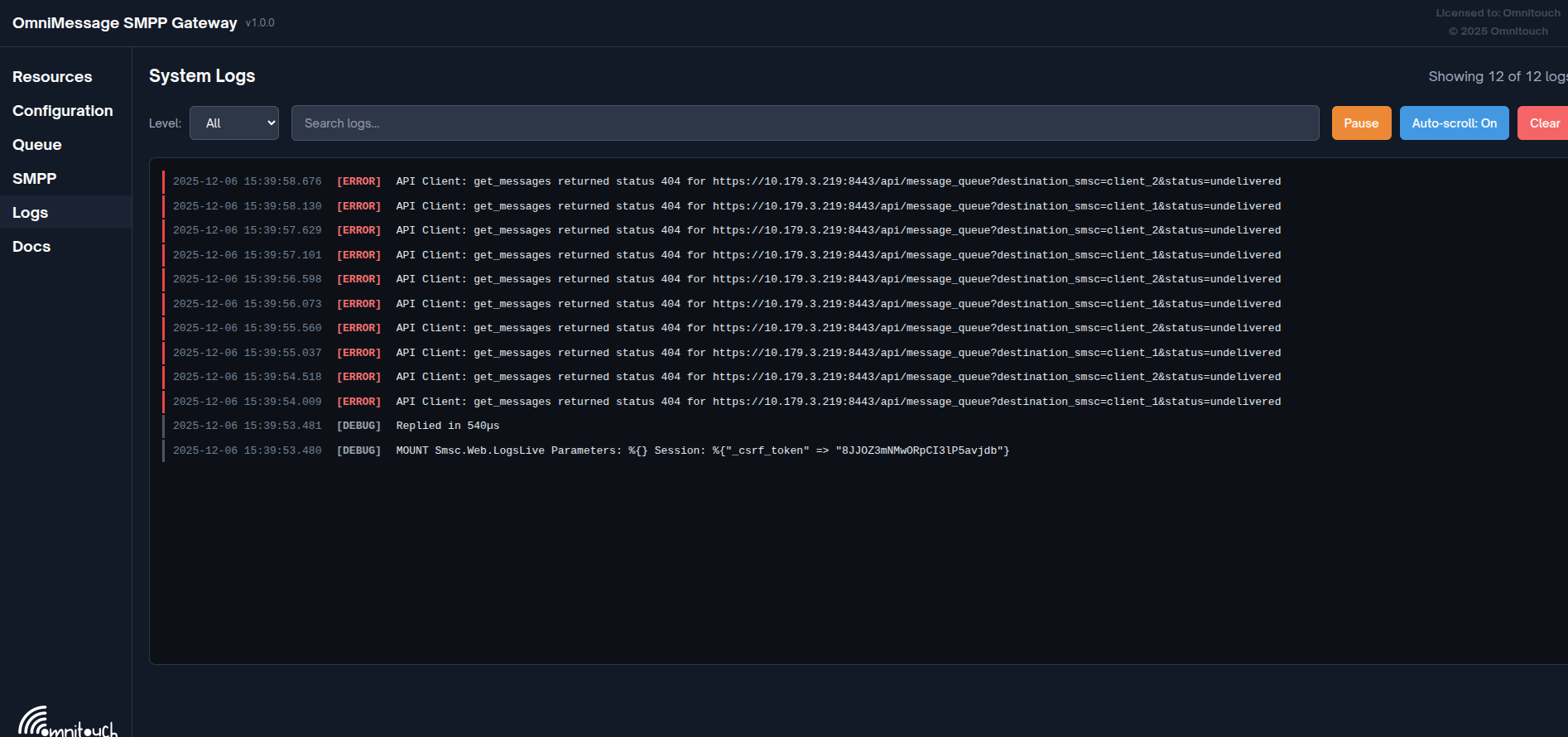Click the Omnitouch logo in the sidebar
1568x737 pixels.
67,722
